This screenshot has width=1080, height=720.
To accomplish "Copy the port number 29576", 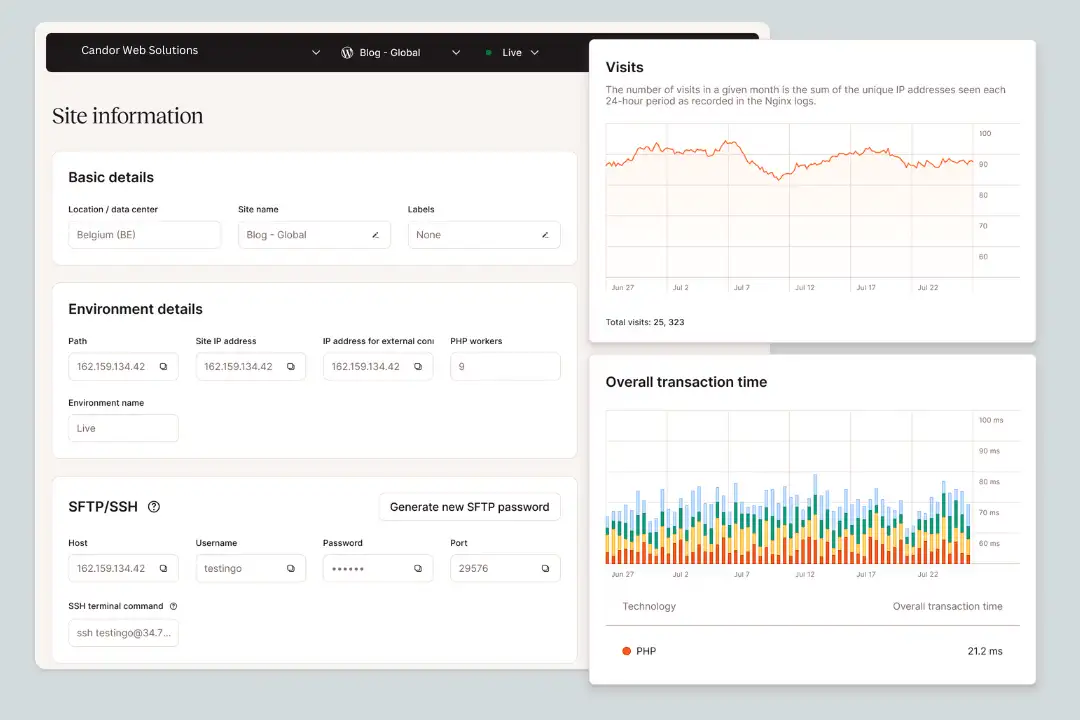I will click(x=546, y=568).
